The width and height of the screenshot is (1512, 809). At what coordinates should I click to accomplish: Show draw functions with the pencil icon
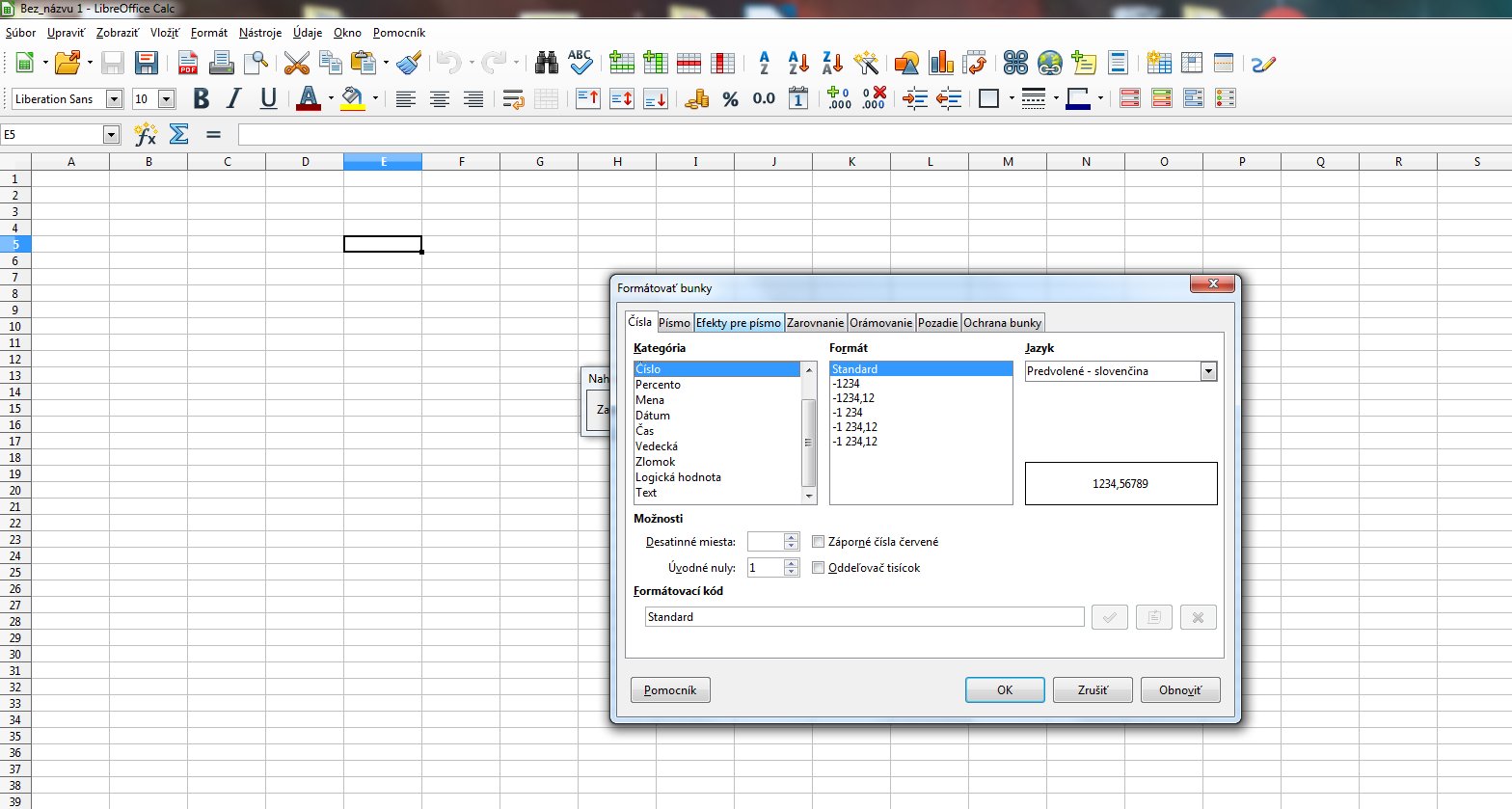tap(1264, 64)
